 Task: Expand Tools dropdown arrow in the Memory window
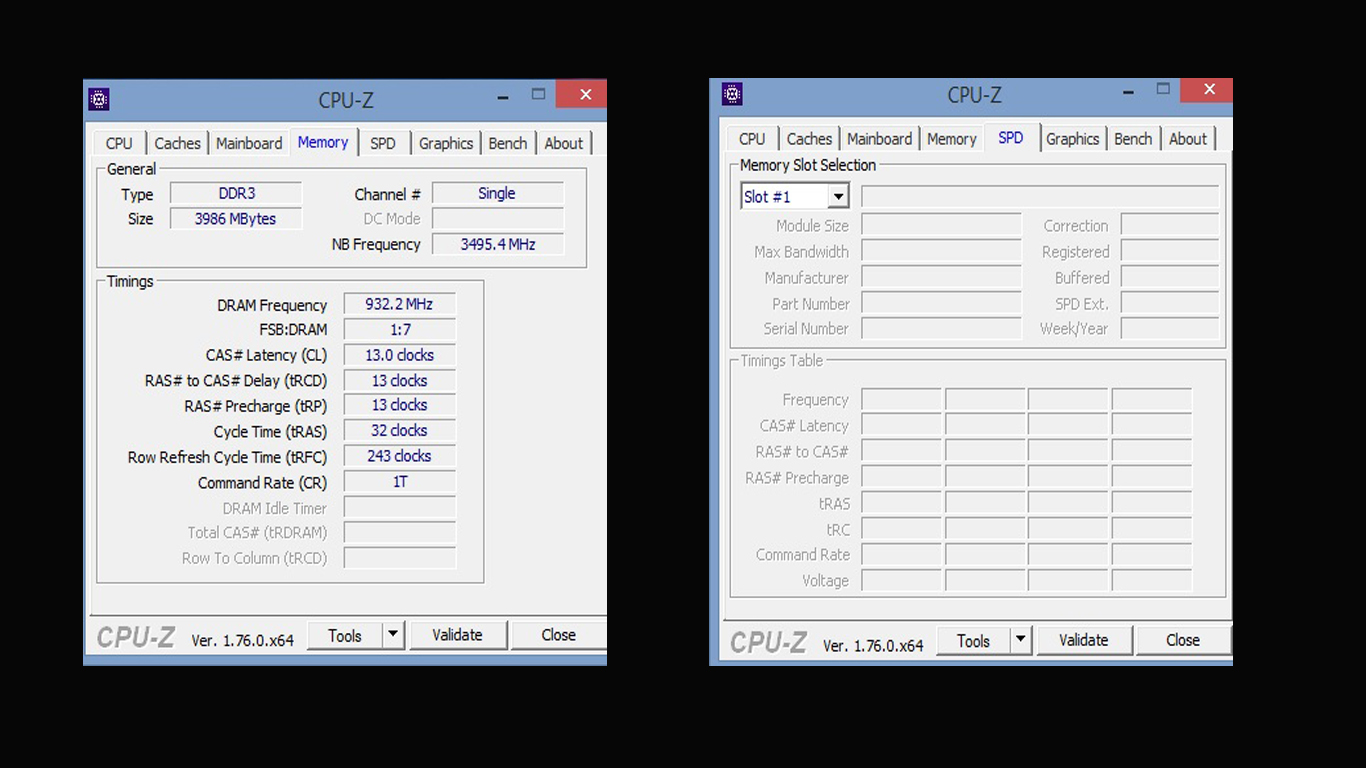click(394, 635)
